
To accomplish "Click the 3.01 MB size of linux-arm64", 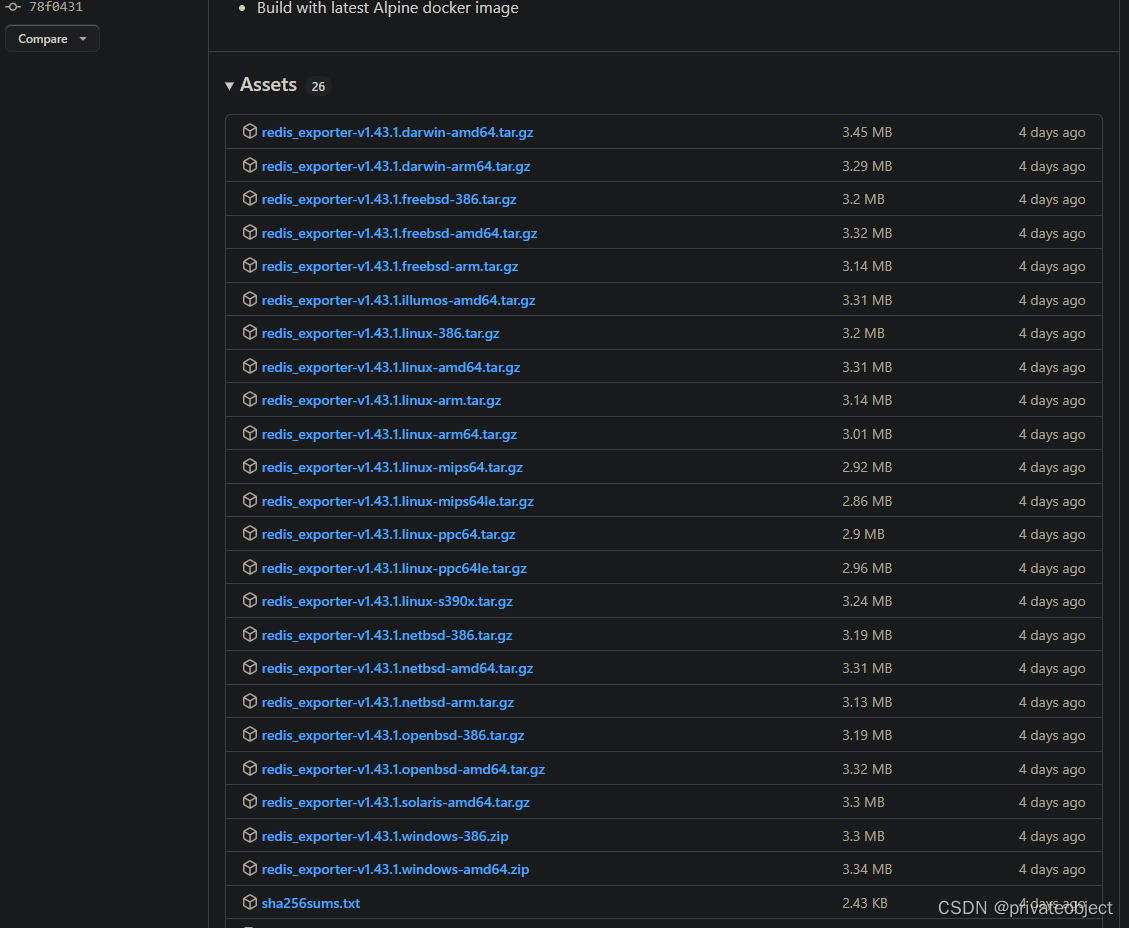I will point(867,434).
